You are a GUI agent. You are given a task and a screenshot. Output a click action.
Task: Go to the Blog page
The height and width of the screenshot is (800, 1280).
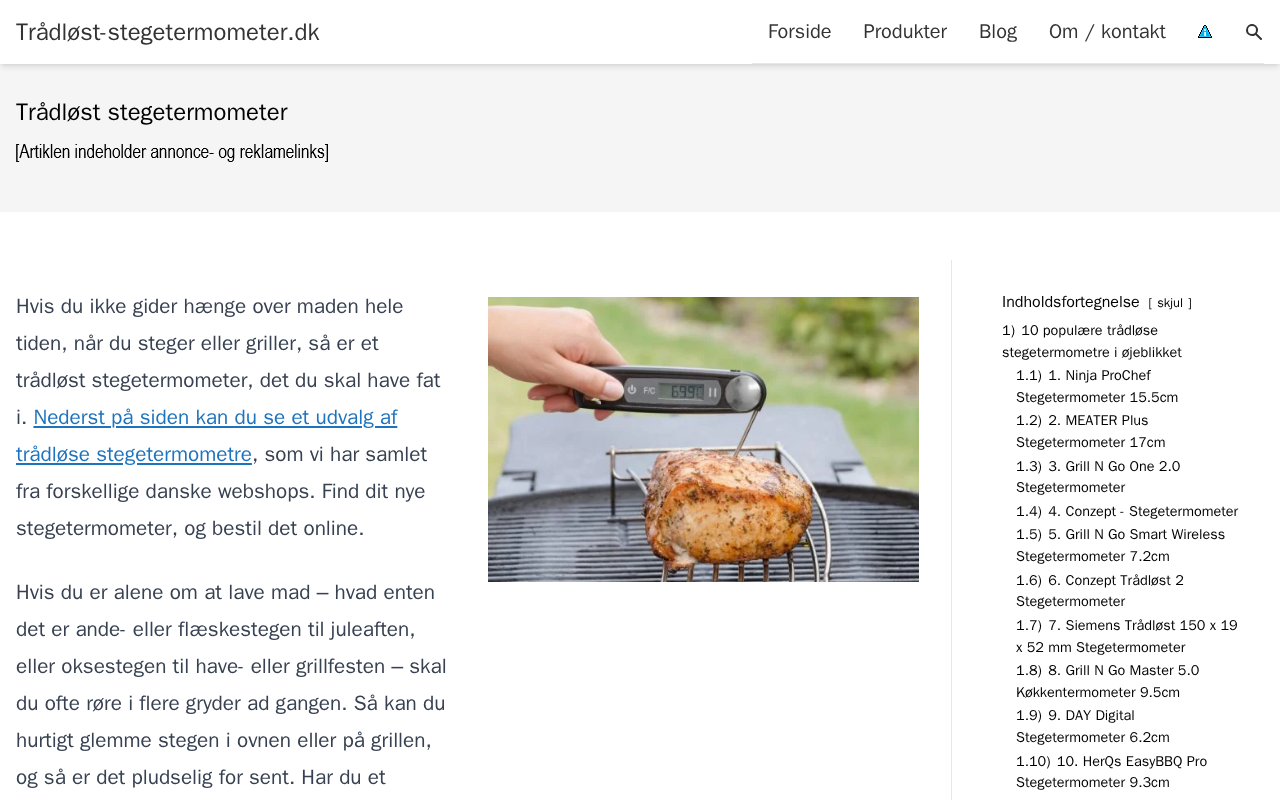(x=998, y=32)
